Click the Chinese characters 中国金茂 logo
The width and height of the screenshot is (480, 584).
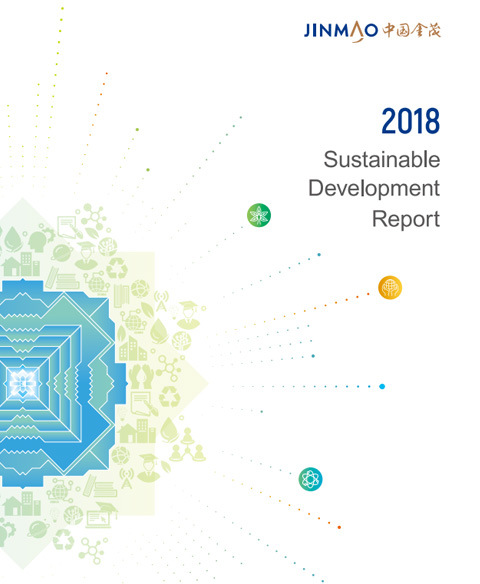pyautogui.click(x=411, y=30)
